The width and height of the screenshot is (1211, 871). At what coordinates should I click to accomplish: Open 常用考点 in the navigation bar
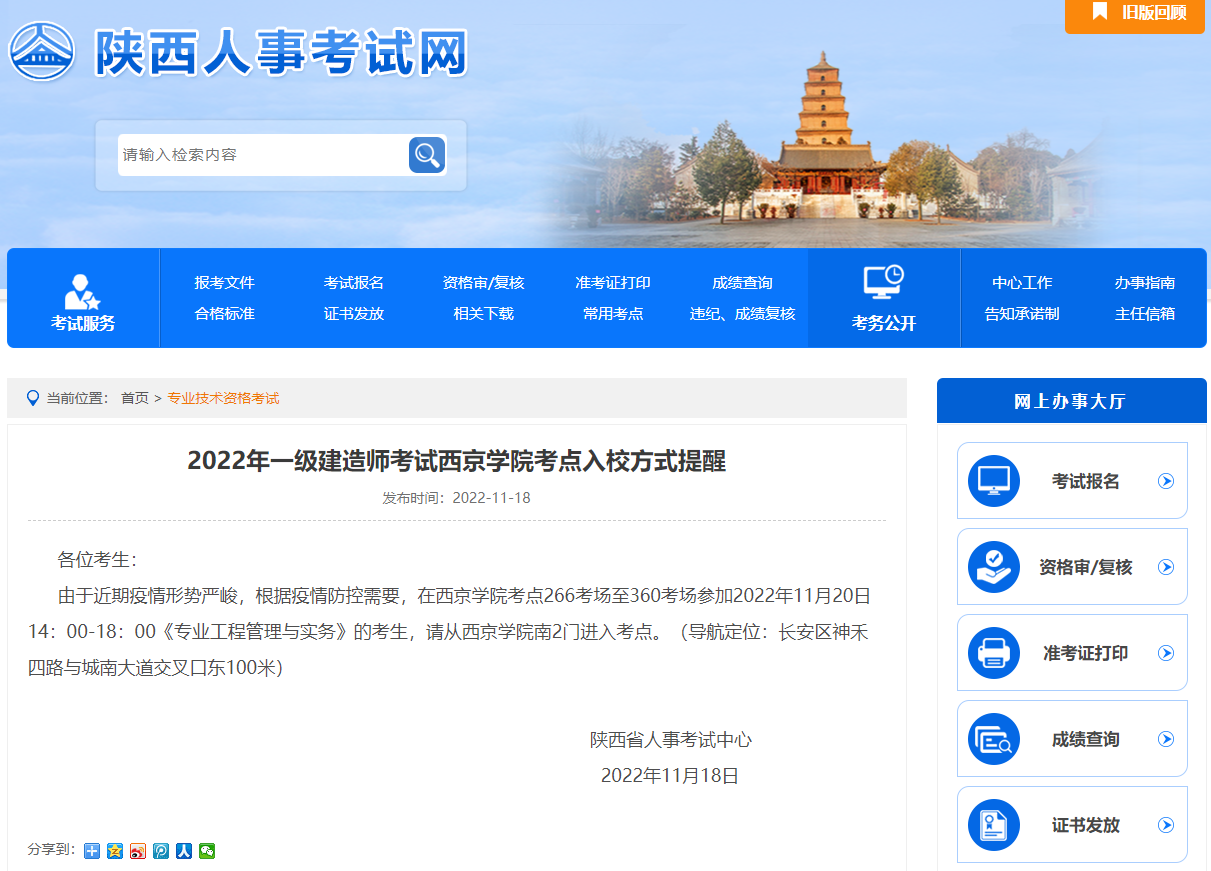613,314
